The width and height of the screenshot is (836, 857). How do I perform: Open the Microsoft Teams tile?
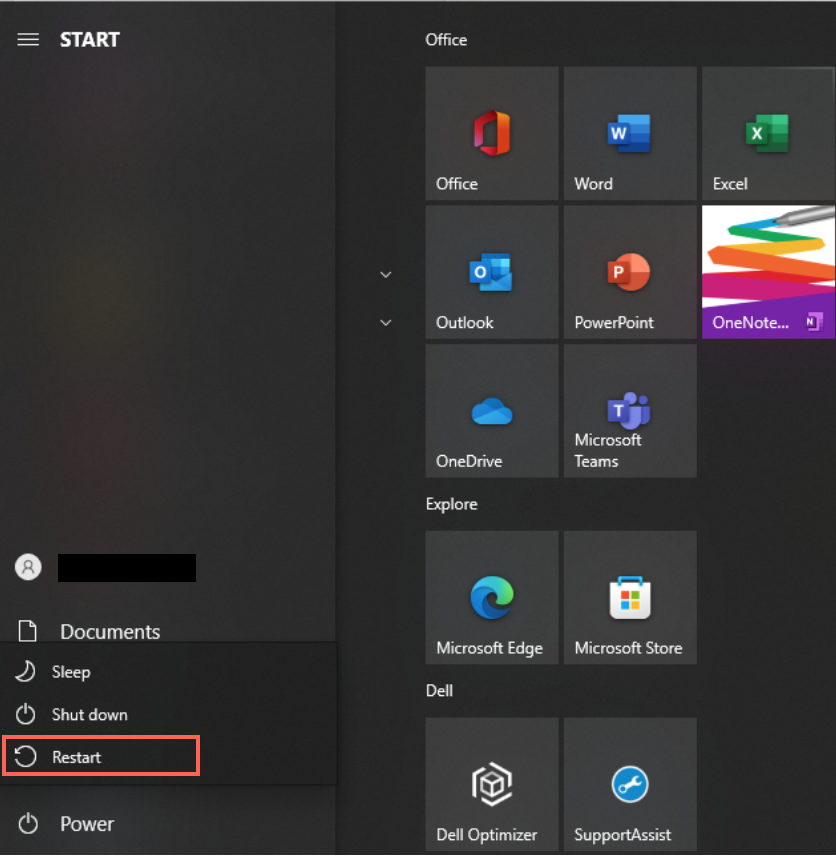630,410
